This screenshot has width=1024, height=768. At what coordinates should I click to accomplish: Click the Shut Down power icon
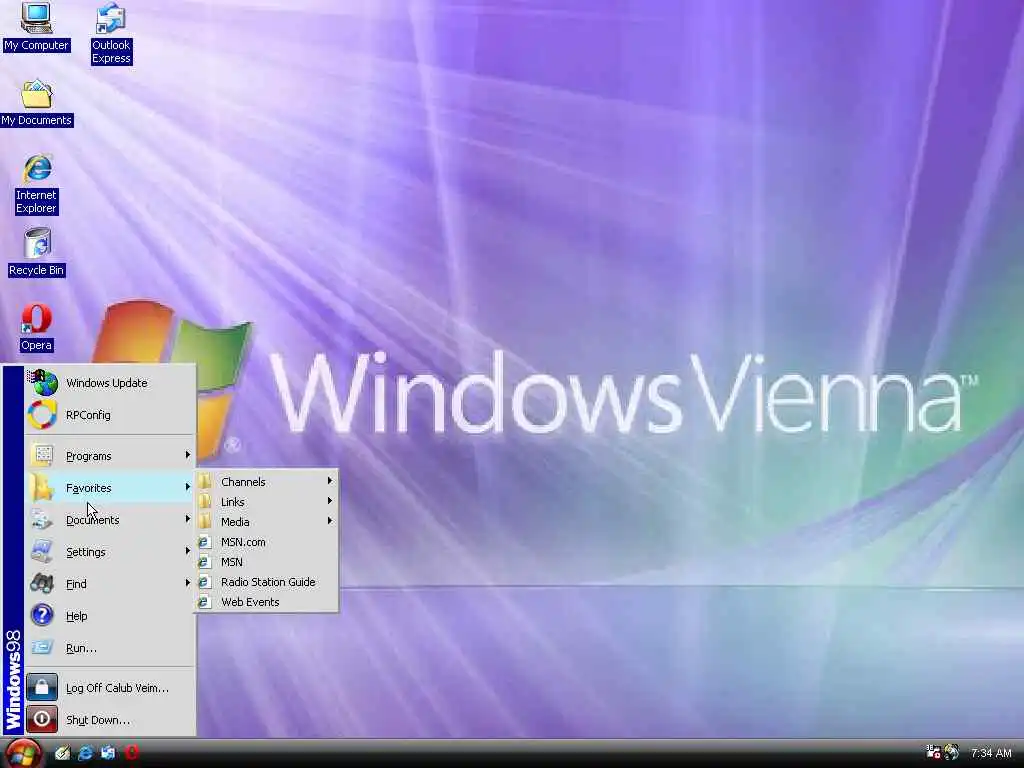point(42,719)
